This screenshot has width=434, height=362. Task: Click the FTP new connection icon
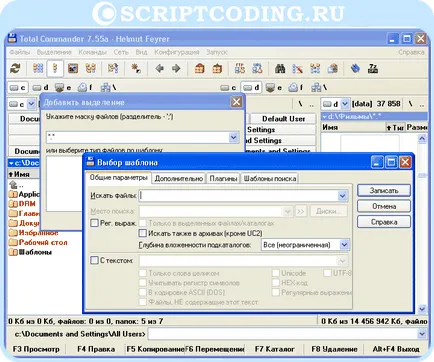click(257, 69)
